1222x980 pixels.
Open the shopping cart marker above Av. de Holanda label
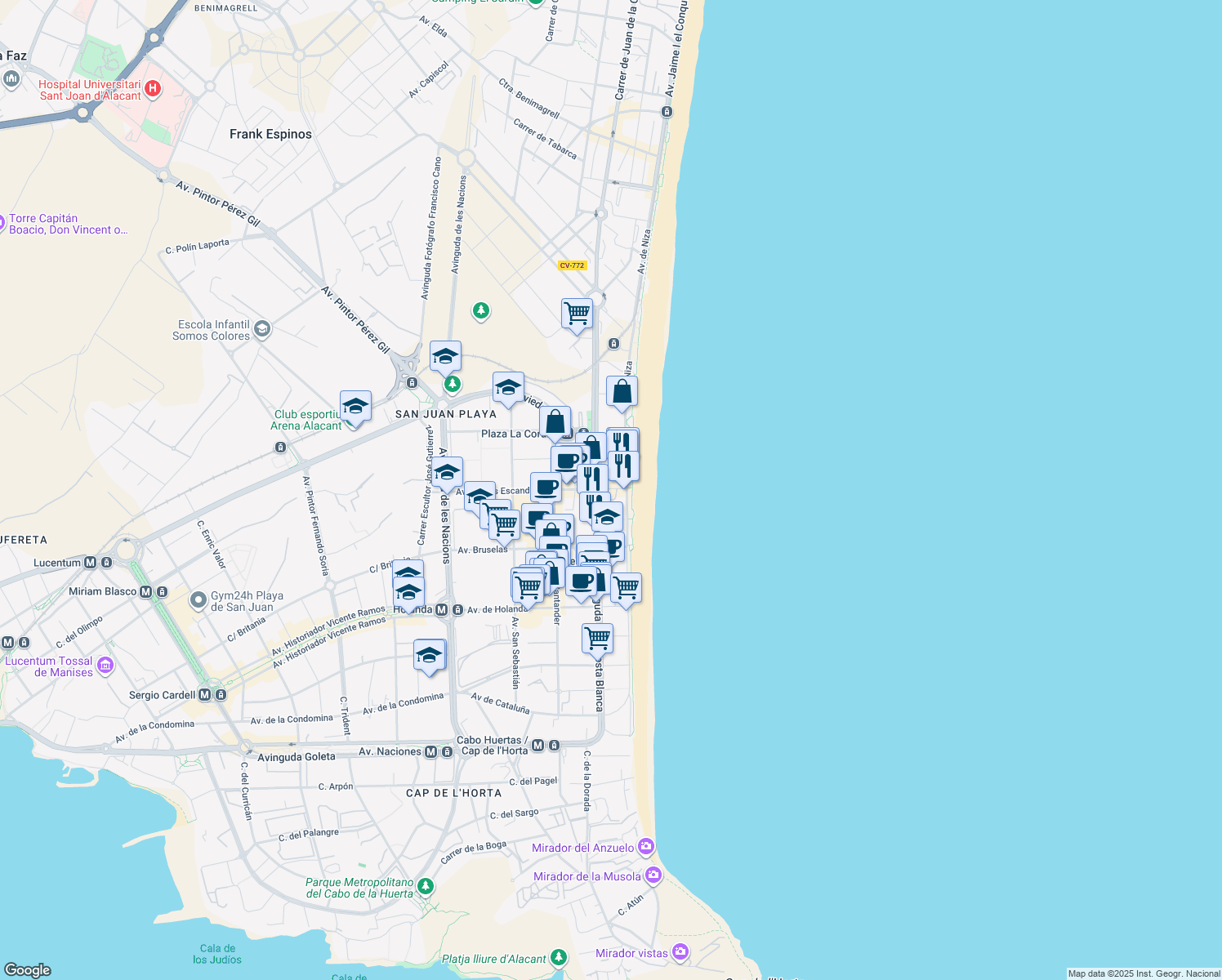[528, 587]
